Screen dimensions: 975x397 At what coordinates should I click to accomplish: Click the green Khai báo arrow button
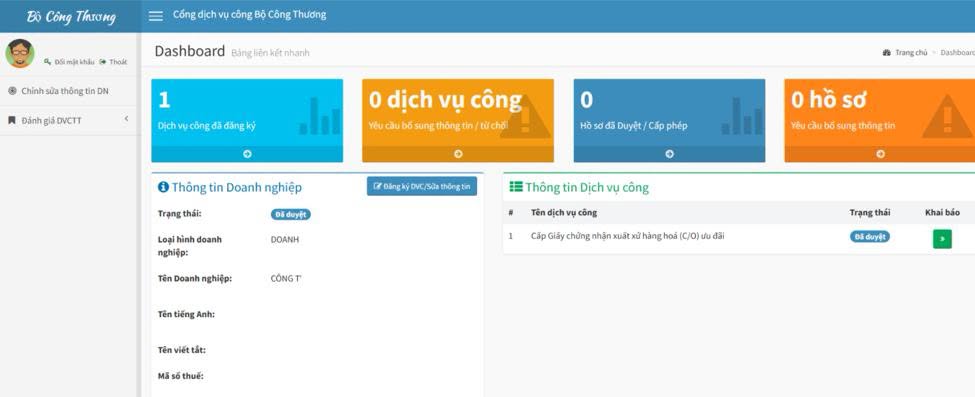942,239
